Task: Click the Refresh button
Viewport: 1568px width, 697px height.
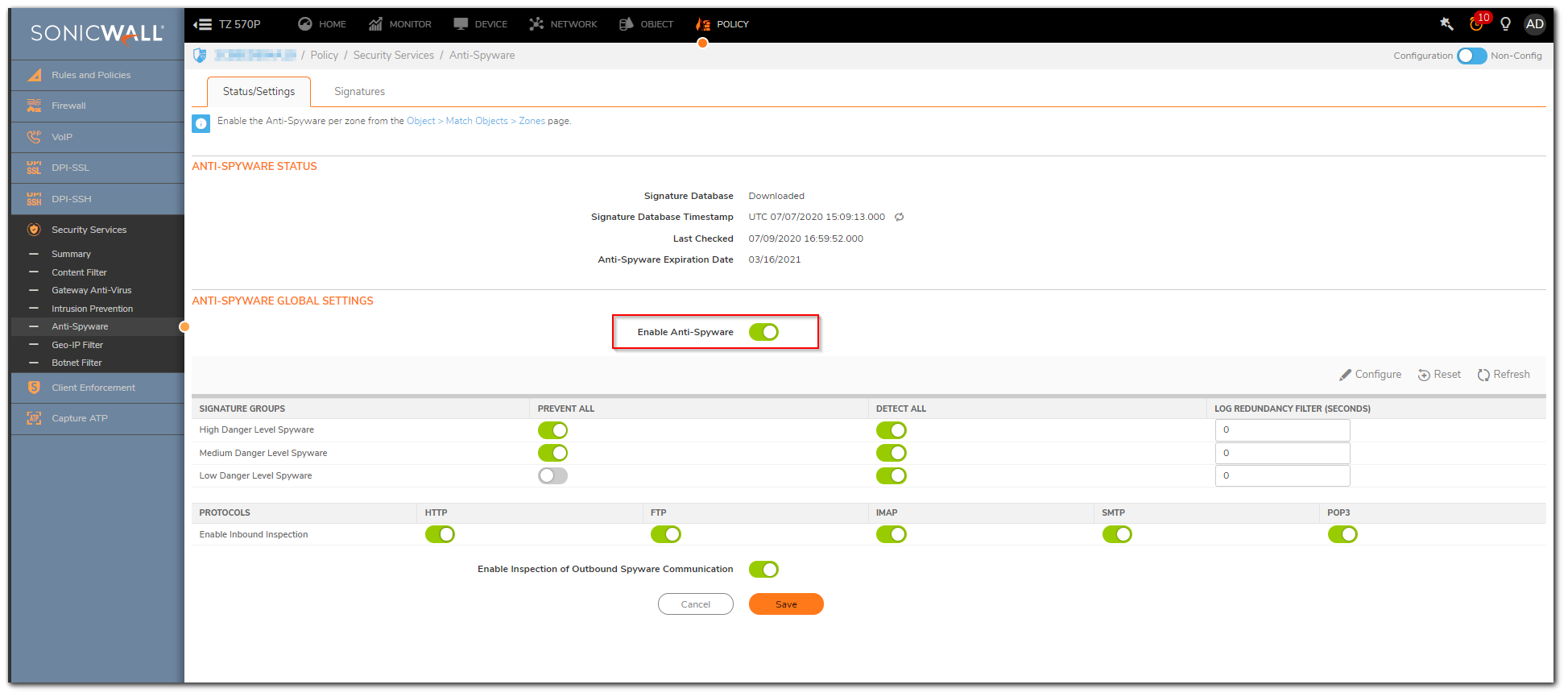Action: tap(1504, 375)
